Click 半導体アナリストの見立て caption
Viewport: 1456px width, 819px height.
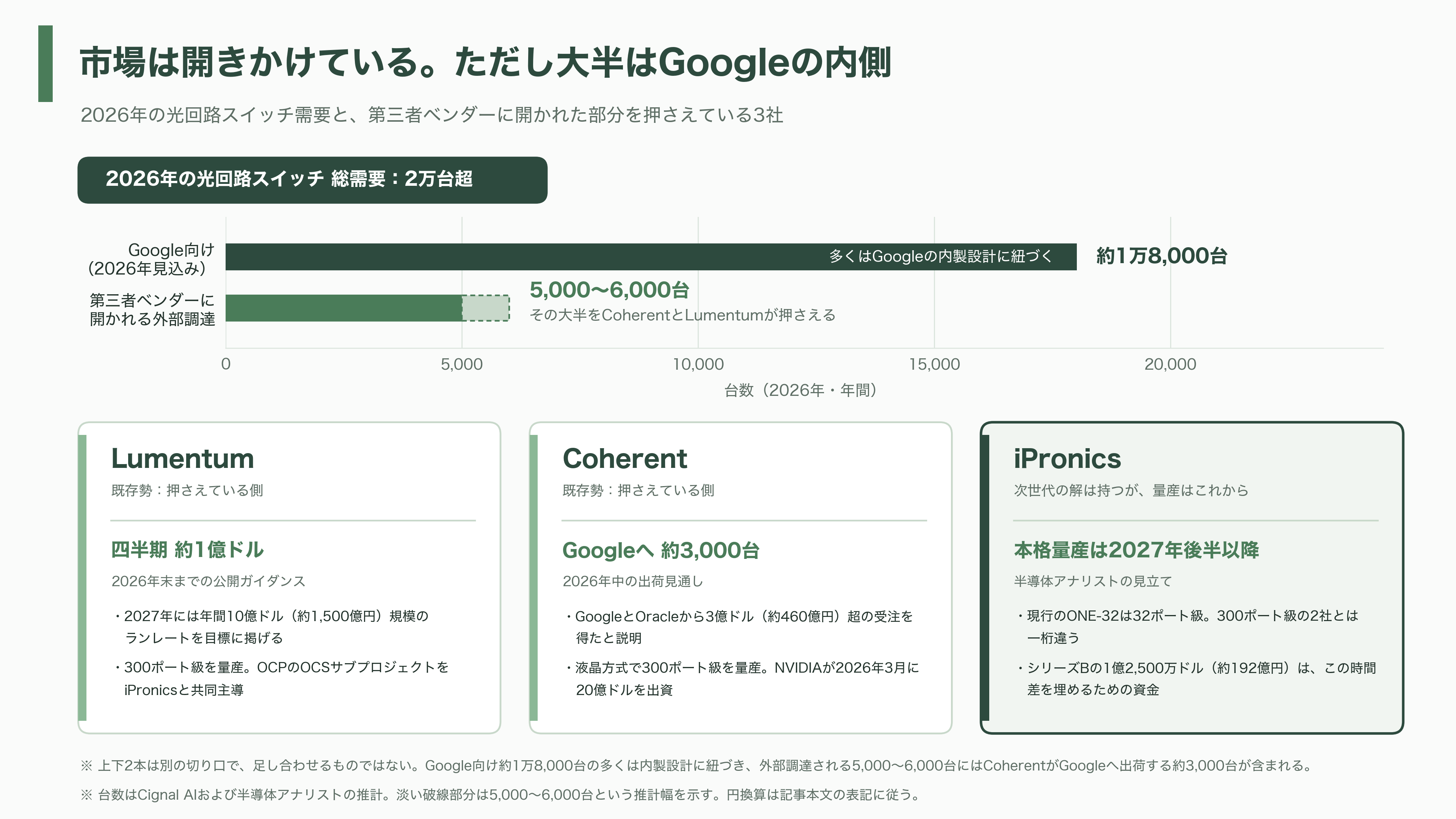1092,581
